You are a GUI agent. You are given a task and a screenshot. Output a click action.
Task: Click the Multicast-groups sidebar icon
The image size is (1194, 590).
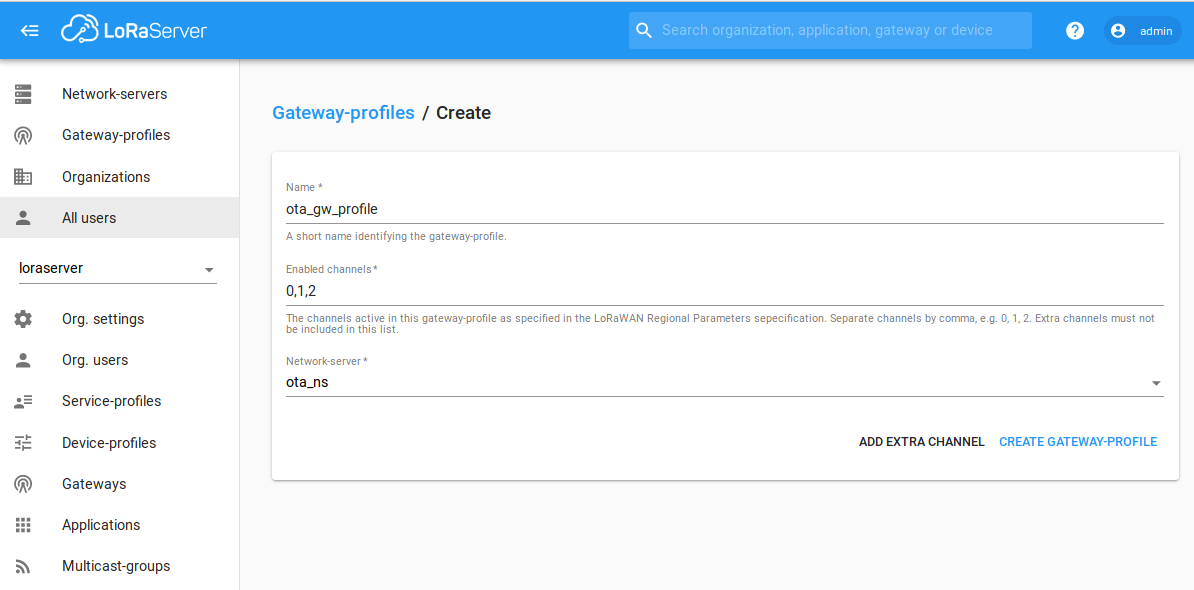pyautogui.click(x=23, y=565)
